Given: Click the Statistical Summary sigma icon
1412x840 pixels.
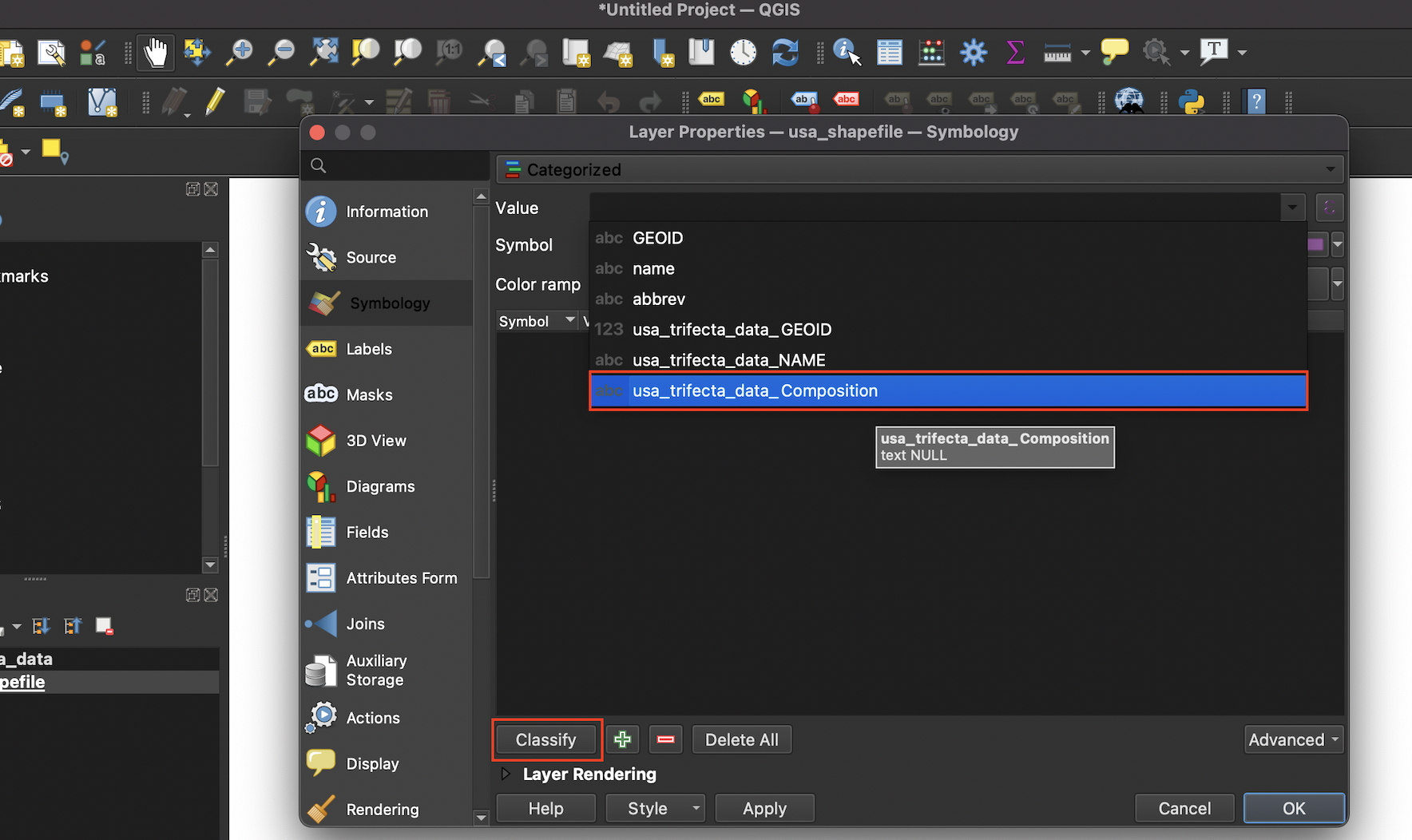Looking at the screenshot, I should (x=1014, y=52).
